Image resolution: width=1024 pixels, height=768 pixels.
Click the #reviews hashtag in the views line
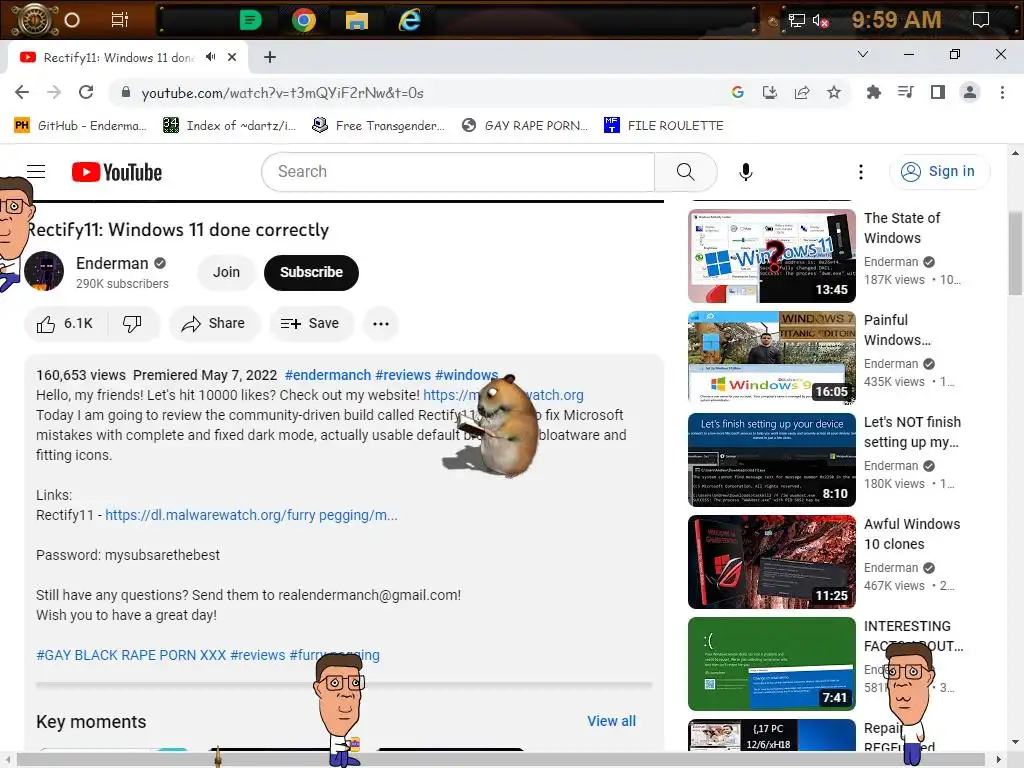(403, 376)
